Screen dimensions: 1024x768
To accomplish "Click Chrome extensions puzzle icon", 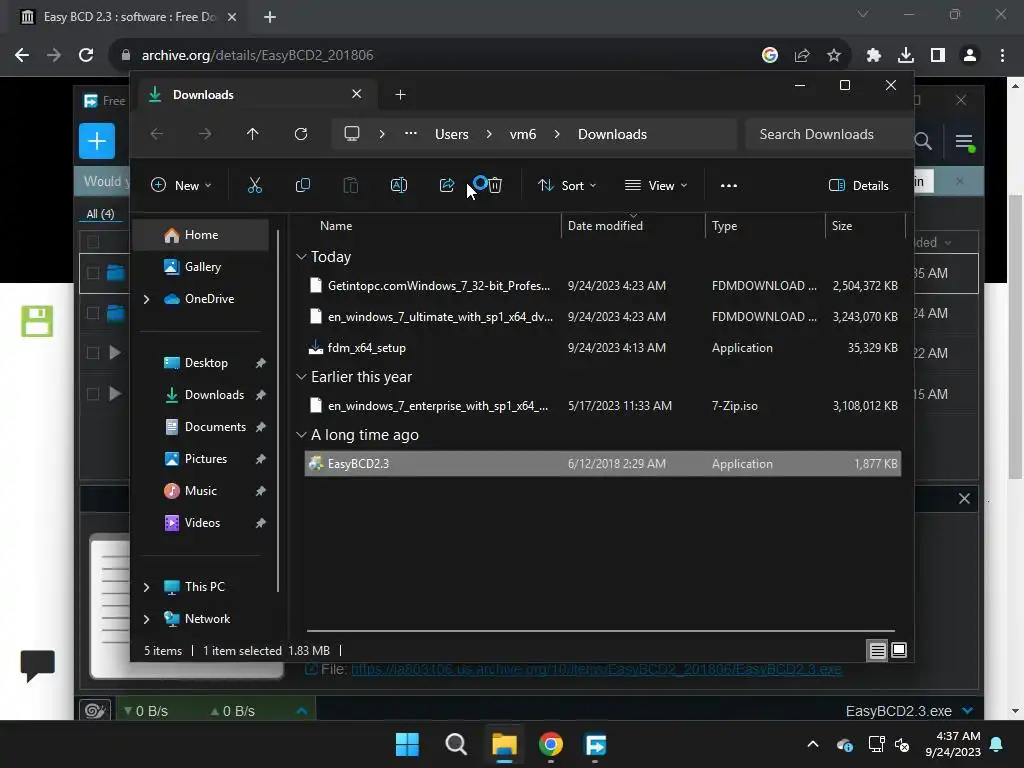I will tap(873, 56).
